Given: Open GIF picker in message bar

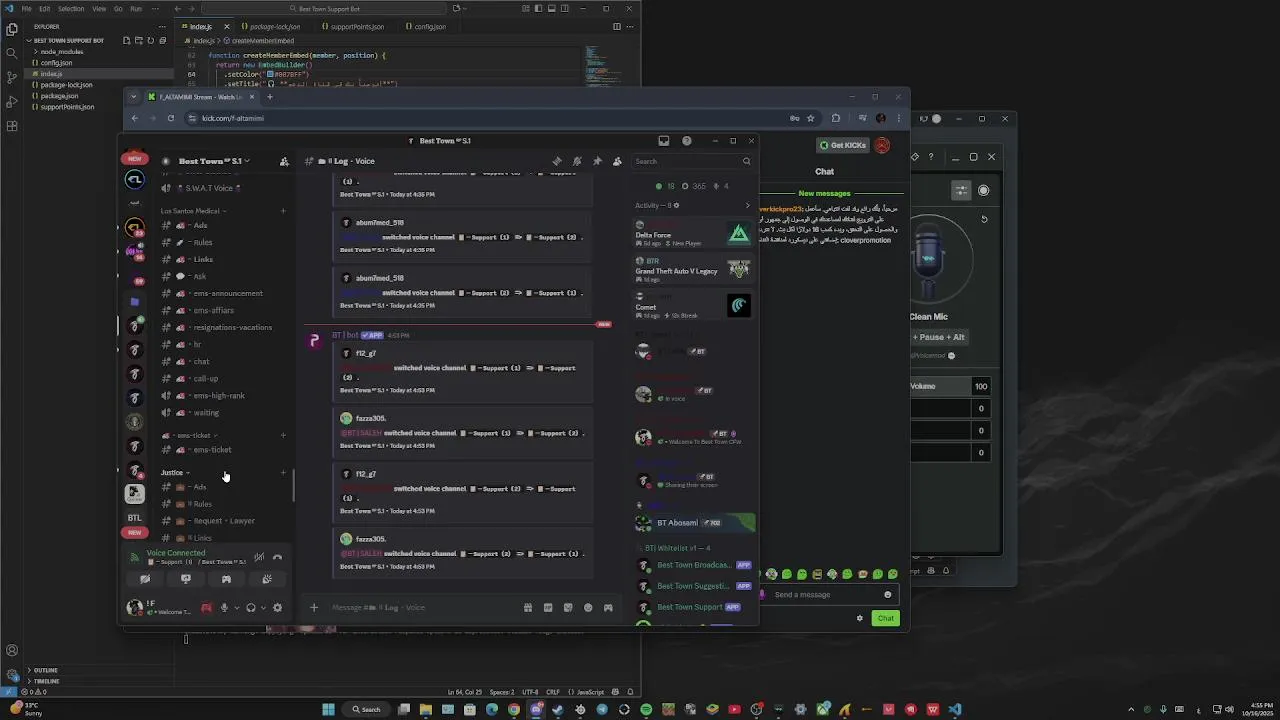Looking at the screenshot, I should pos(548,607).
